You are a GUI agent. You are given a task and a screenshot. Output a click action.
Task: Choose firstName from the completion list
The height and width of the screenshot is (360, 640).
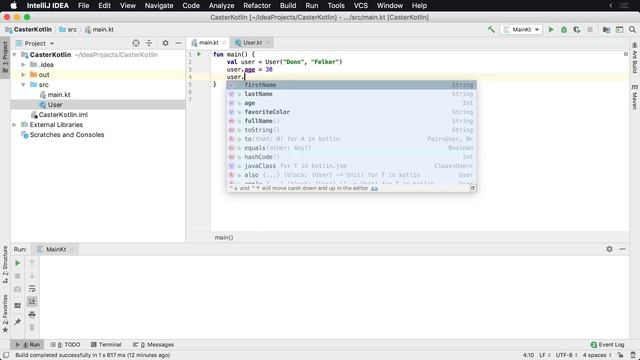351,85
